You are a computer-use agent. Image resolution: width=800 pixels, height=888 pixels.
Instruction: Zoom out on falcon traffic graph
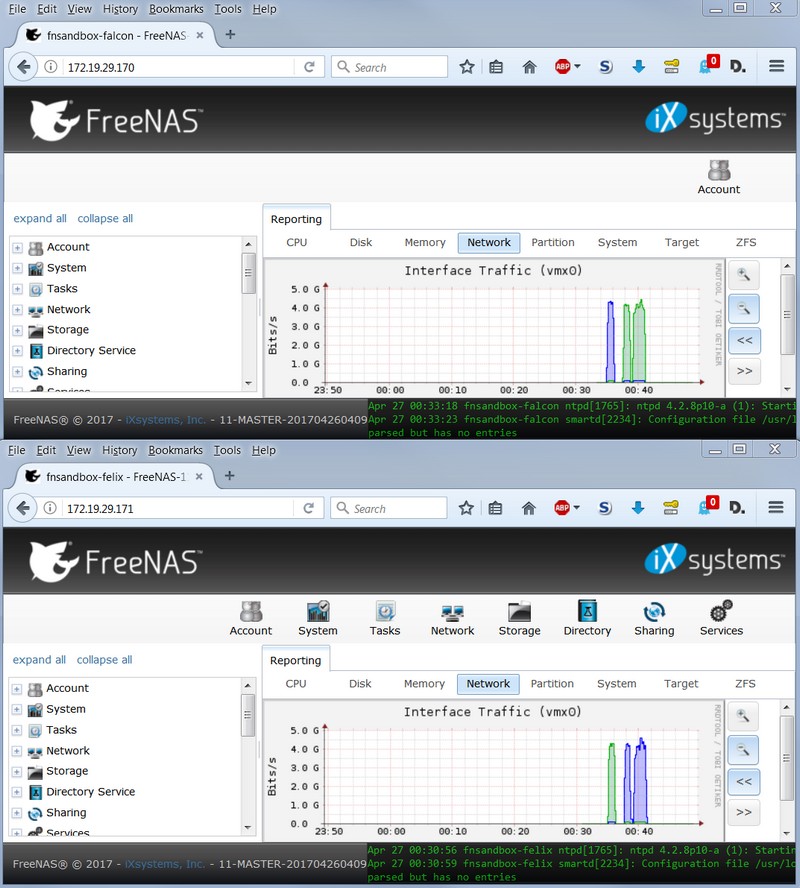tap(743, 309)
